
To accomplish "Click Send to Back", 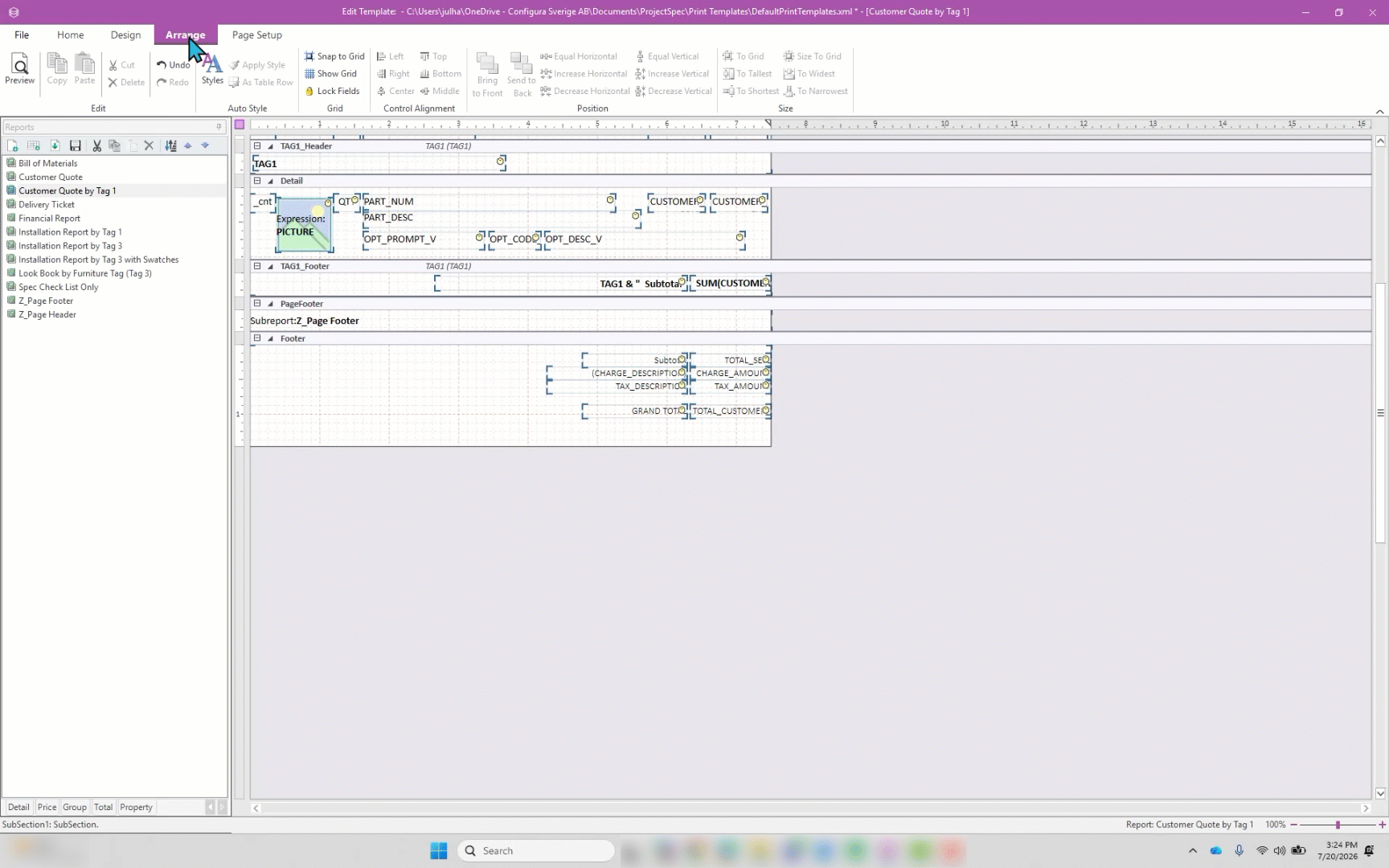I will [522, 75].
